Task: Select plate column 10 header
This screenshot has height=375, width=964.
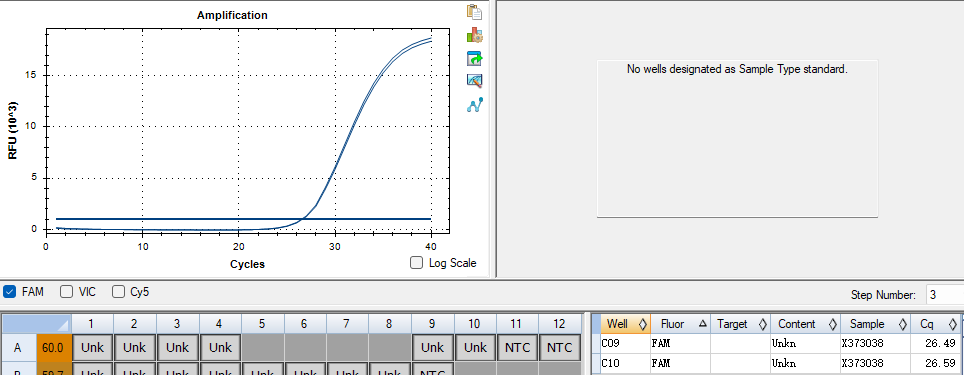Action: coord(475,324)
